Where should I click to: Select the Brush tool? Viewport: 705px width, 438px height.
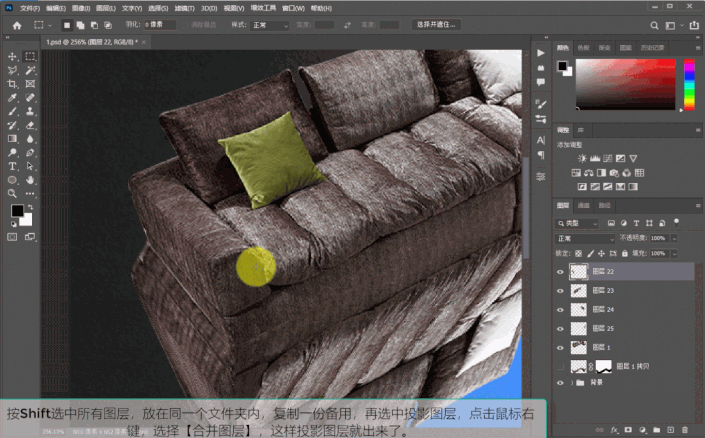(x=12, y=111)
